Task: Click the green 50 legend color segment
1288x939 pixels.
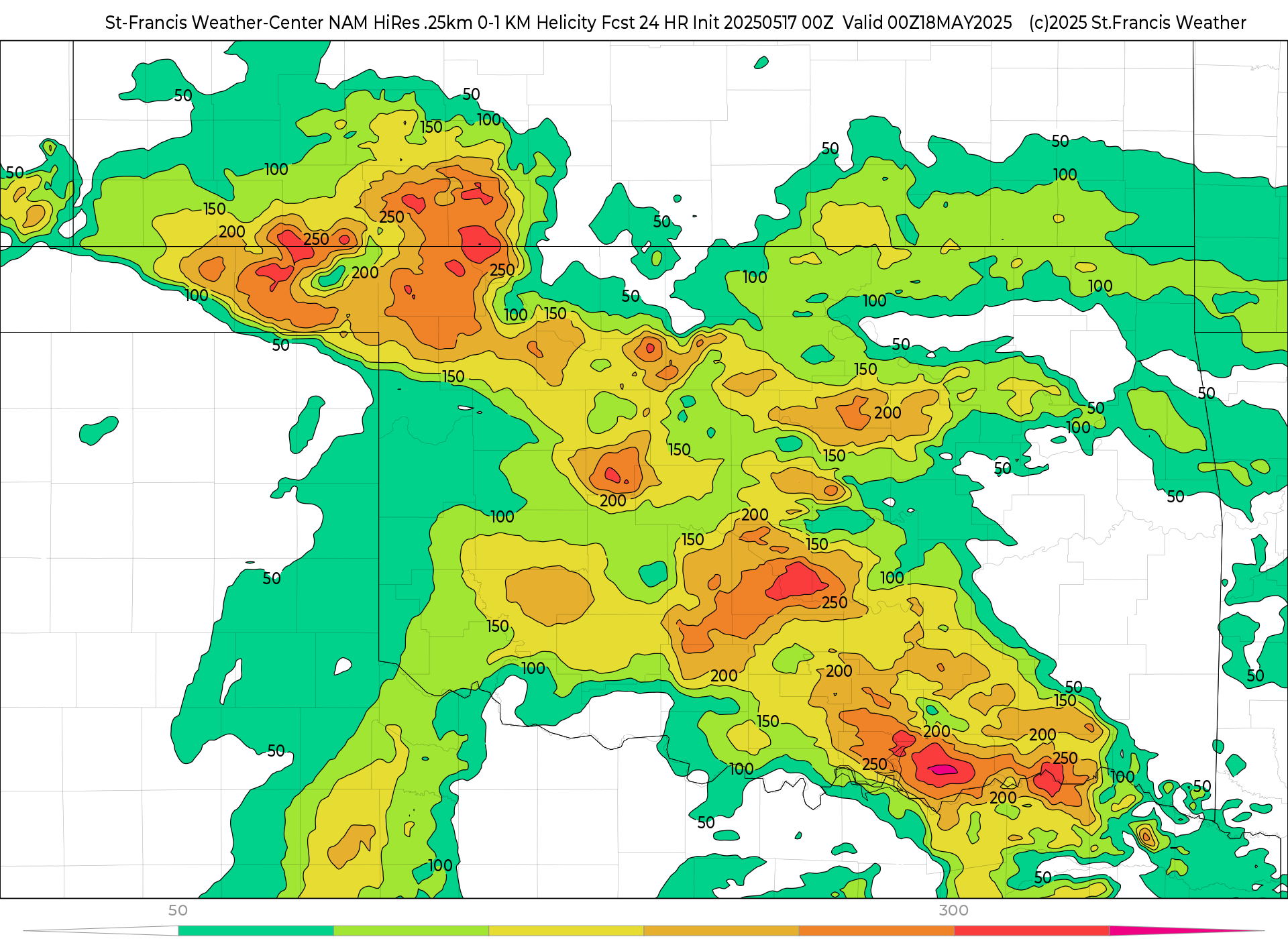Action: click(256, 931)
